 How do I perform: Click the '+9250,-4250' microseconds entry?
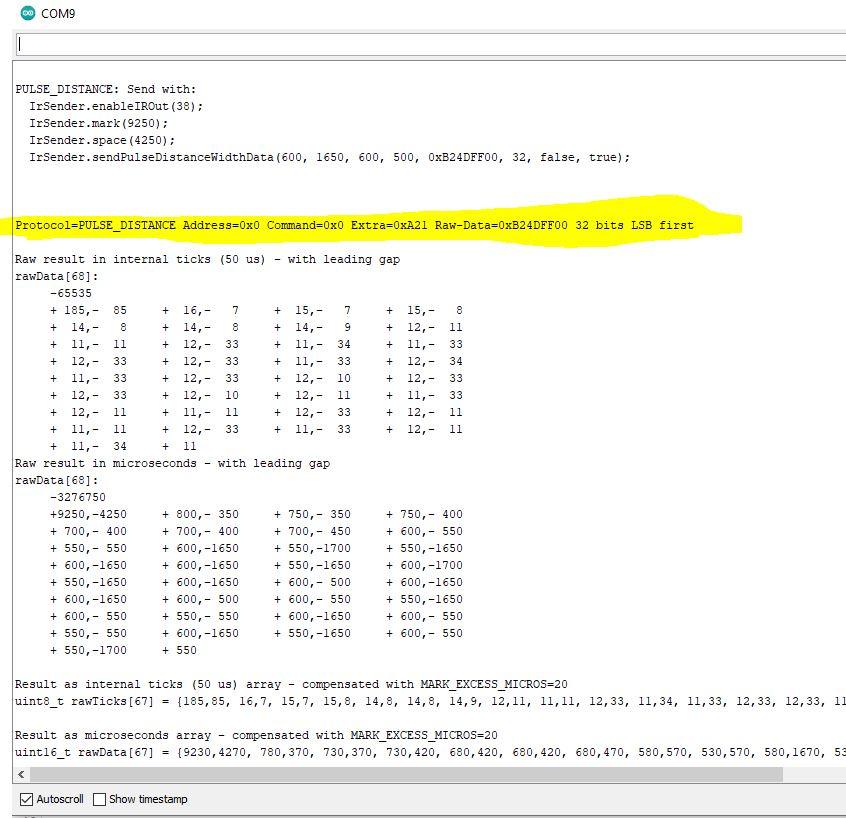point(88,514)
